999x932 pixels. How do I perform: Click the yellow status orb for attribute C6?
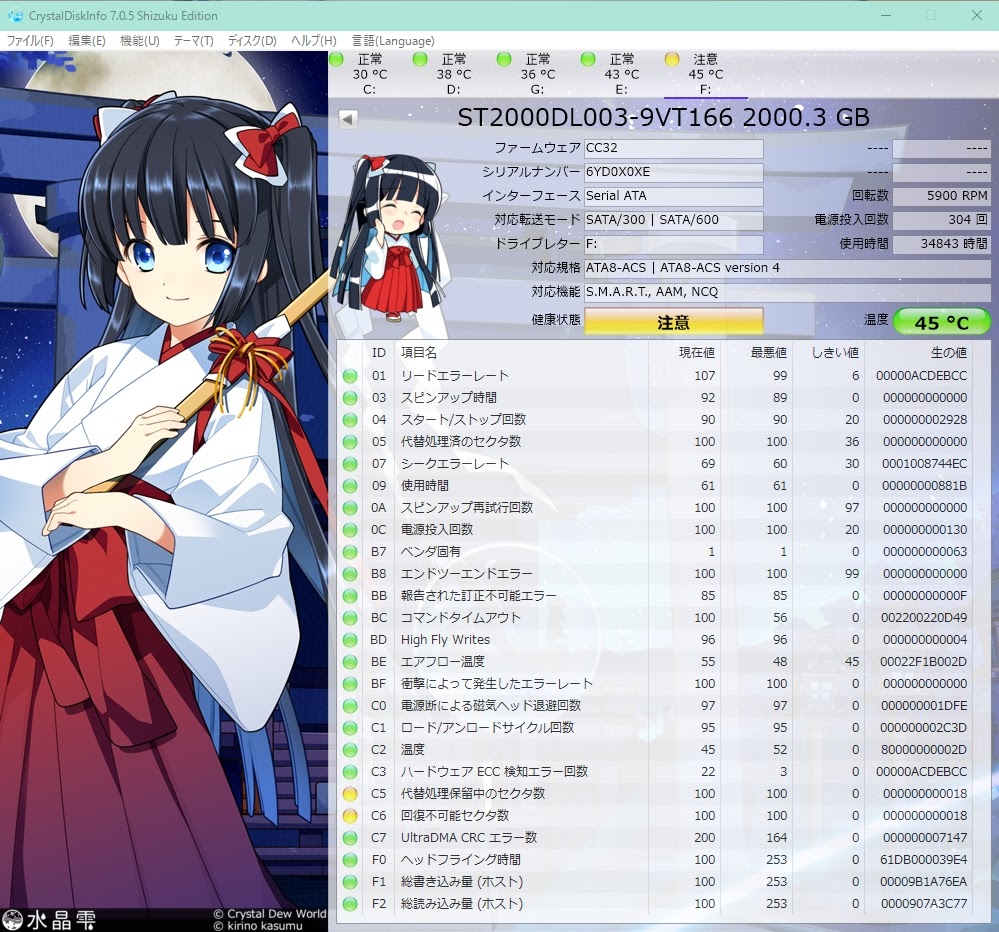point(350,816)
